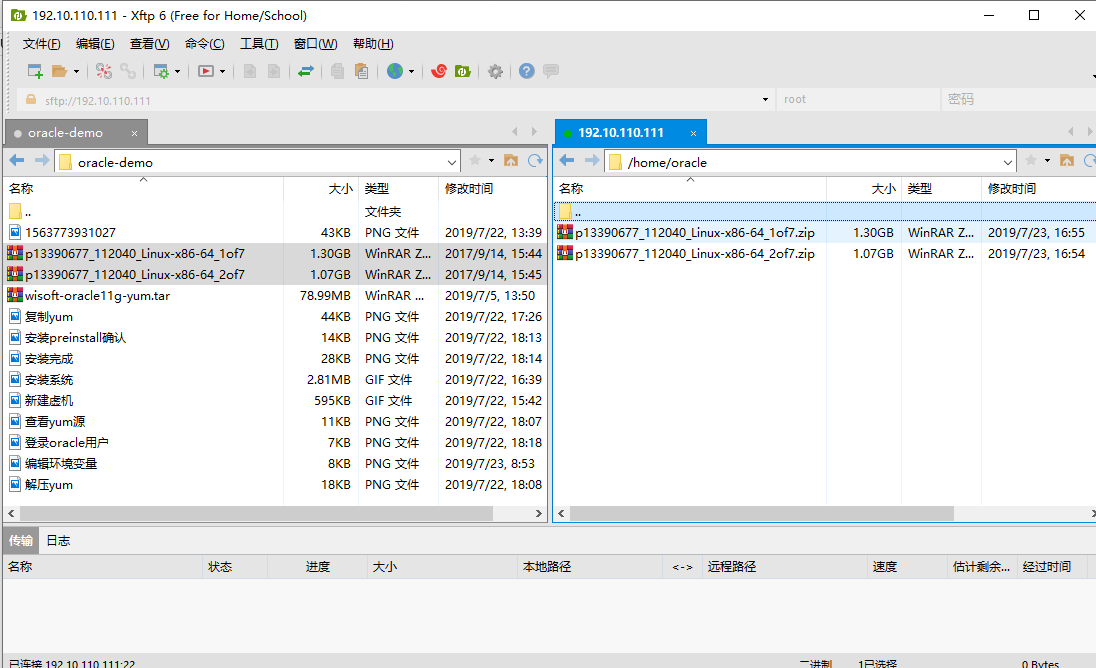The height and width of the screenshot is (668, 1096).
Task: Open the 命令(C) menu
Action: (205, 44)
